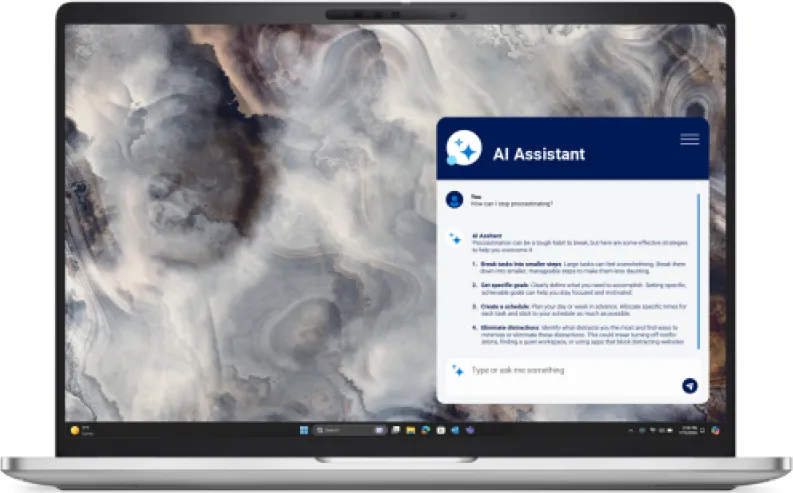Click the volume icon in system tray
793x493 pixels.
pyautogui.click(x=662, y=430)
